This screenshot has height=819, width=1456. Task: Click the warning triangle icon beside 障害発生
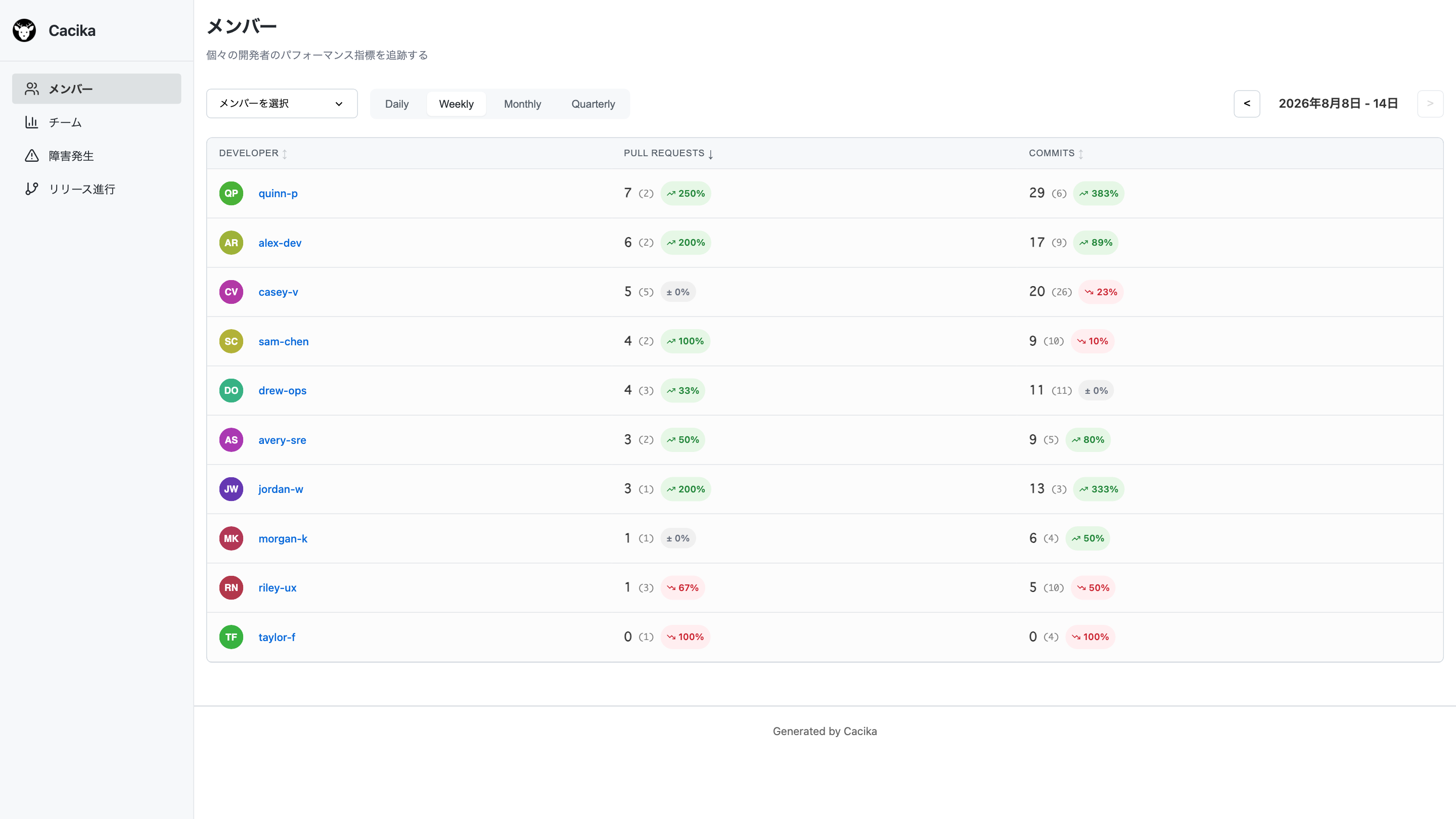(x=32, y=155)
